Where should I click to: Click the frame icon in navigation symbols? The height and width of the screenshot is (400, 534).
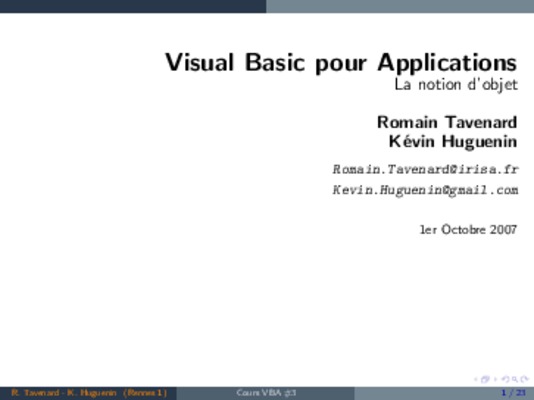point(485,379)
